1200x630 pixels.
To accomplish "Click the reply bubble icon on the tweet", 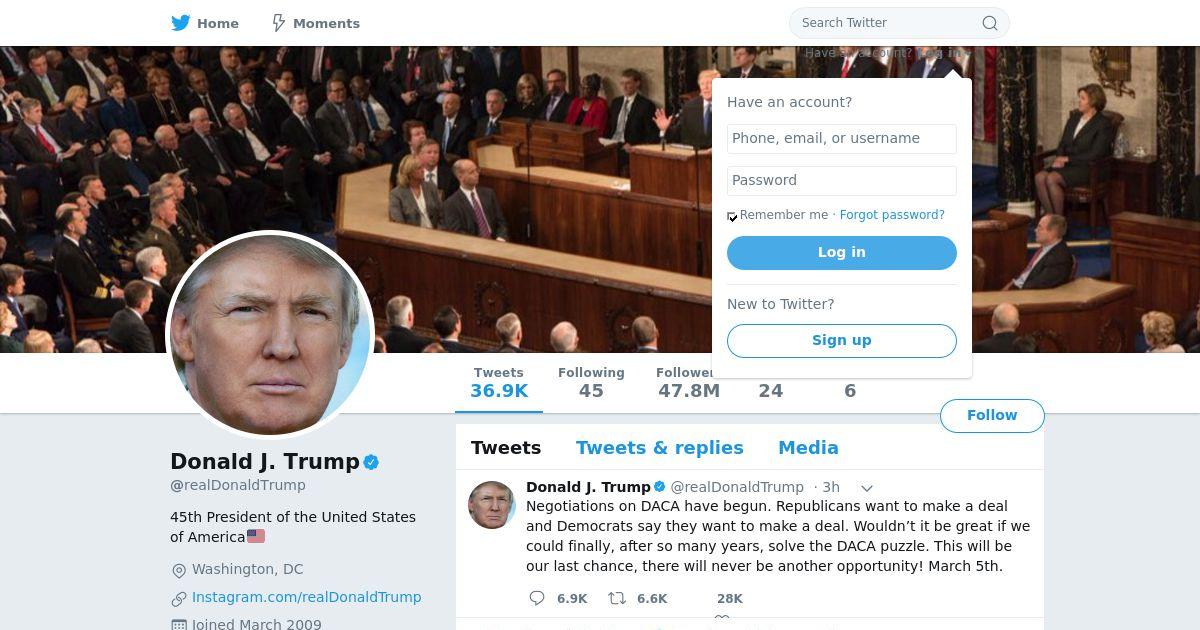I will (x=537, y=598).
